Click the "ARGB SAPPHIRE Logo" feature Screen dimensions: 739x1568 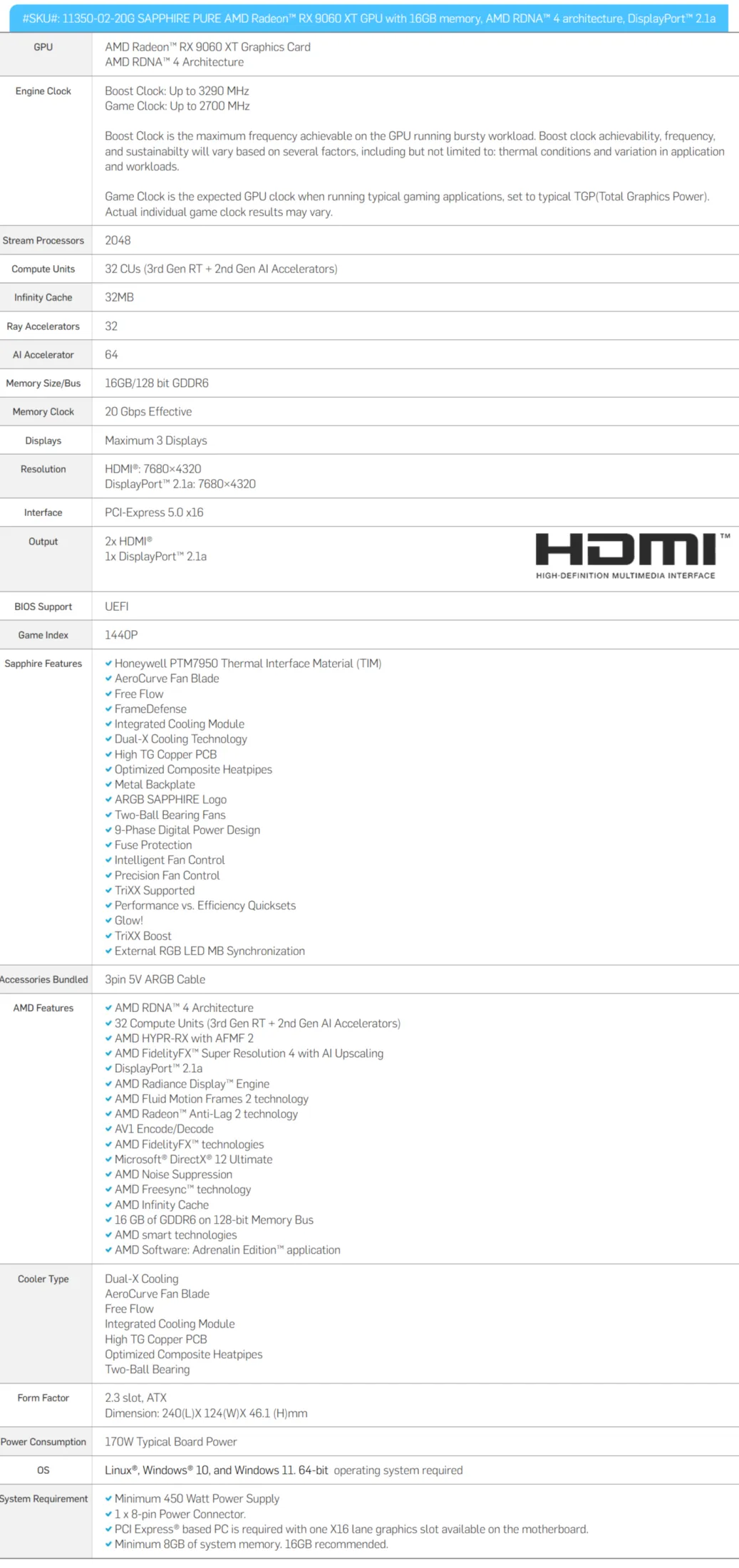170,800
